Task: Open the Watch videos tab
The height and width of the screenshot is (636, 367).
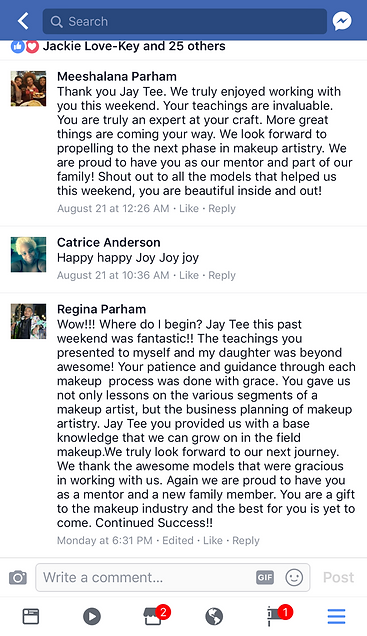Action: tap(92, 617)
